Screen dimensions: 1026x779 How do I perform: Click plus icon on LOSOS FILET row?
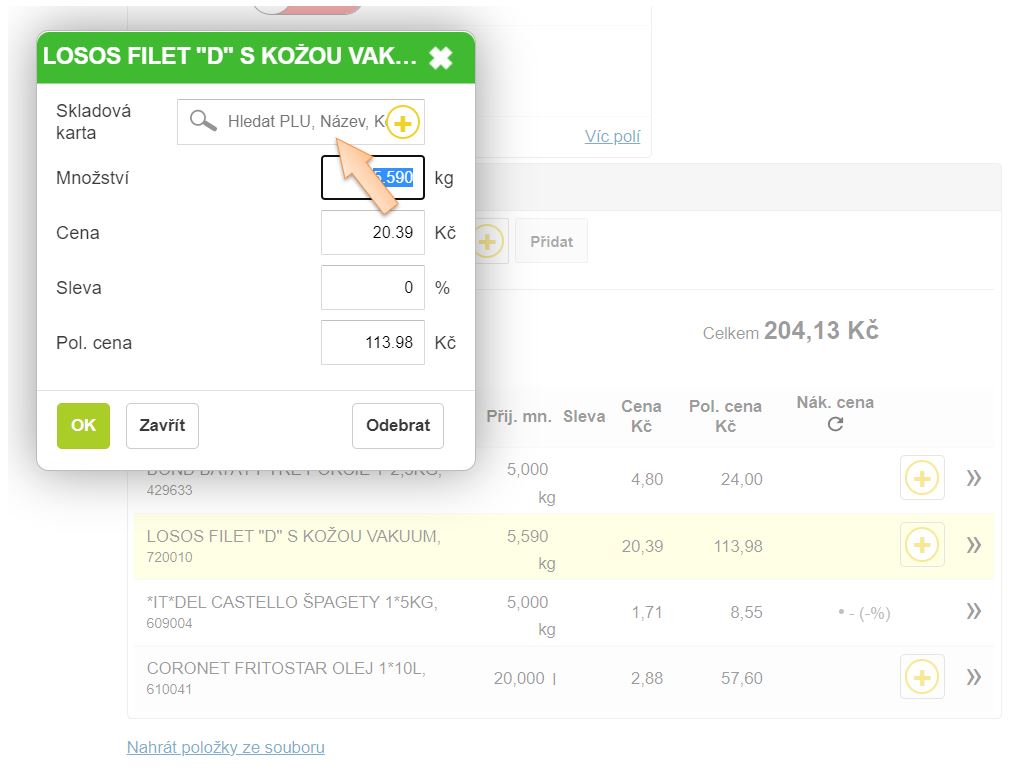tap(921, 546)
